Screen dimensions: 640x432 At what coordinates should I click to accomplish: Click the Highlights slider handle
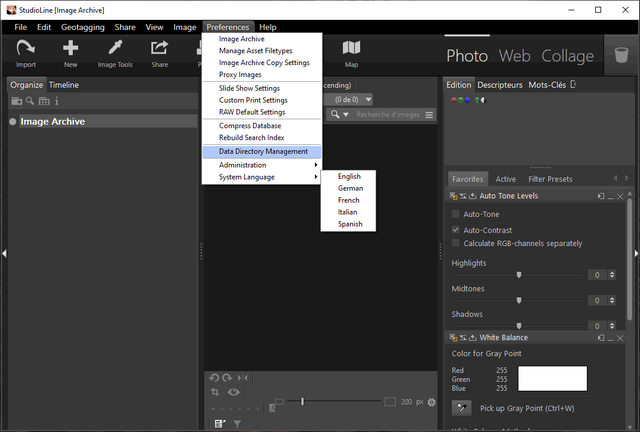[x=519, y=274]
